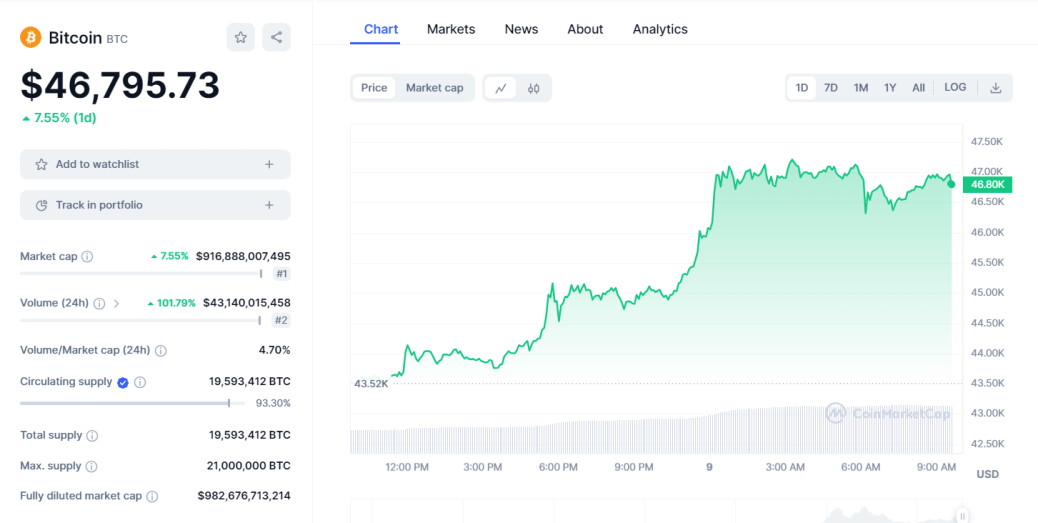The width and height of the screenshot is (1038, 523).
Task: Switch to line chart view icon
Action: coord(500,88)
